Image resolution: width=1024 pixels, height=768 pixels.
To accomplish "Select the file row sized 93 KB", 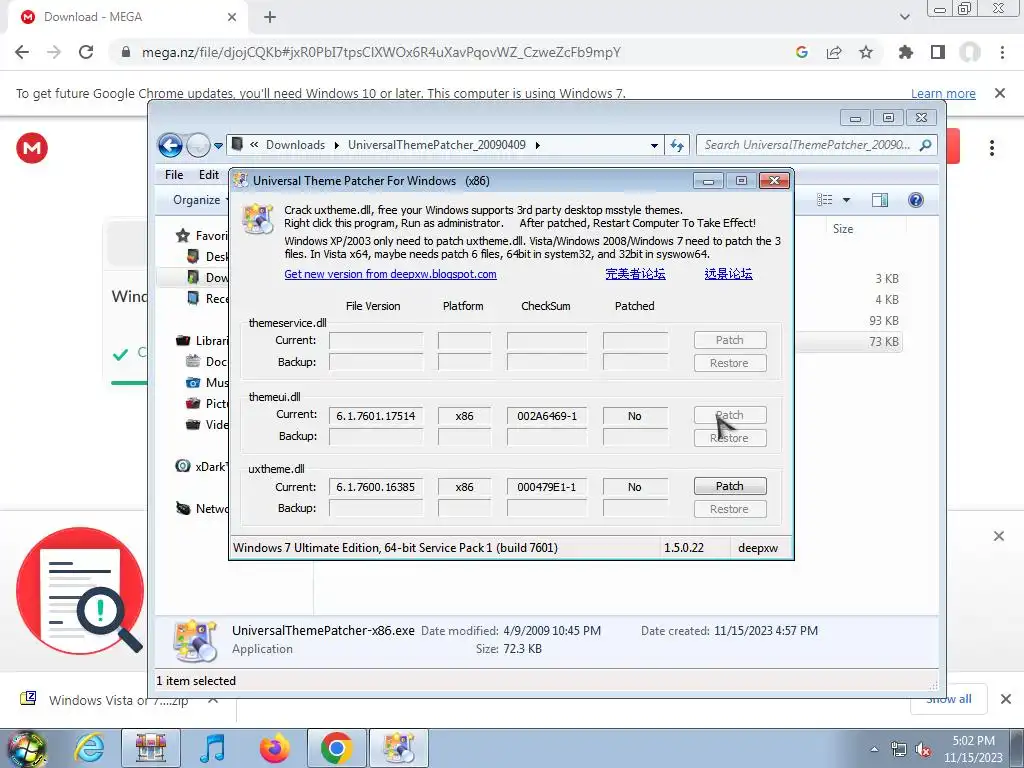I will point(849,321).
